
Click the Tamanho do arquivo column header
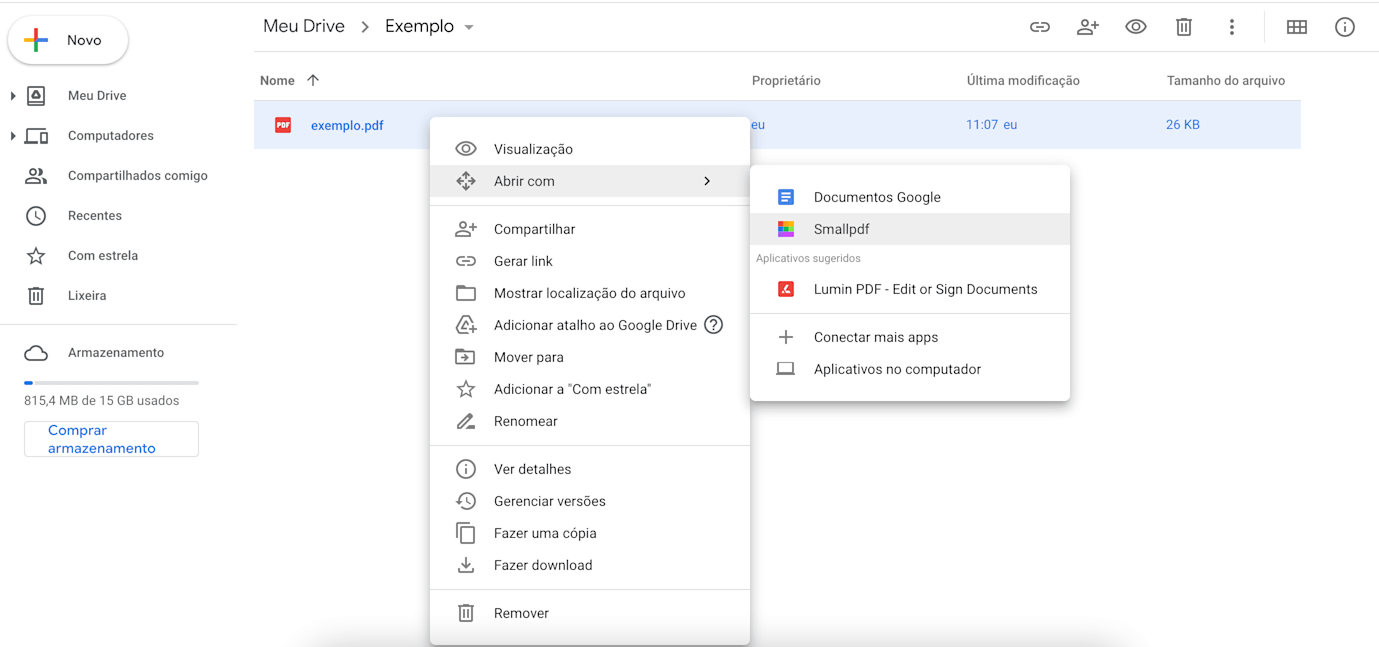pyautogui.click(x=1226, y=81)
